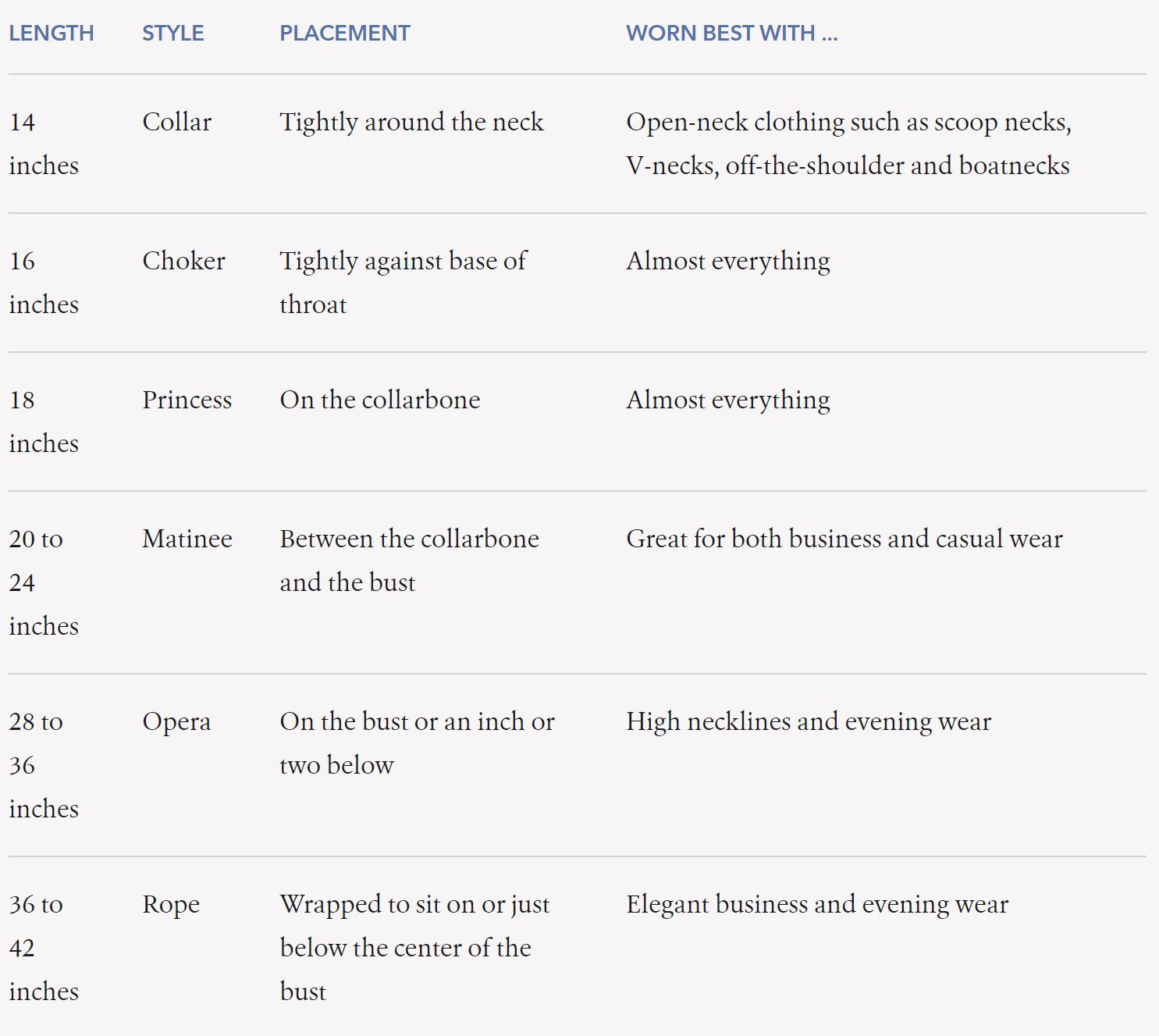The image size is (1159, 1036).
Task: Click 'On the collarbone' placement text
Action: (380, 401)
